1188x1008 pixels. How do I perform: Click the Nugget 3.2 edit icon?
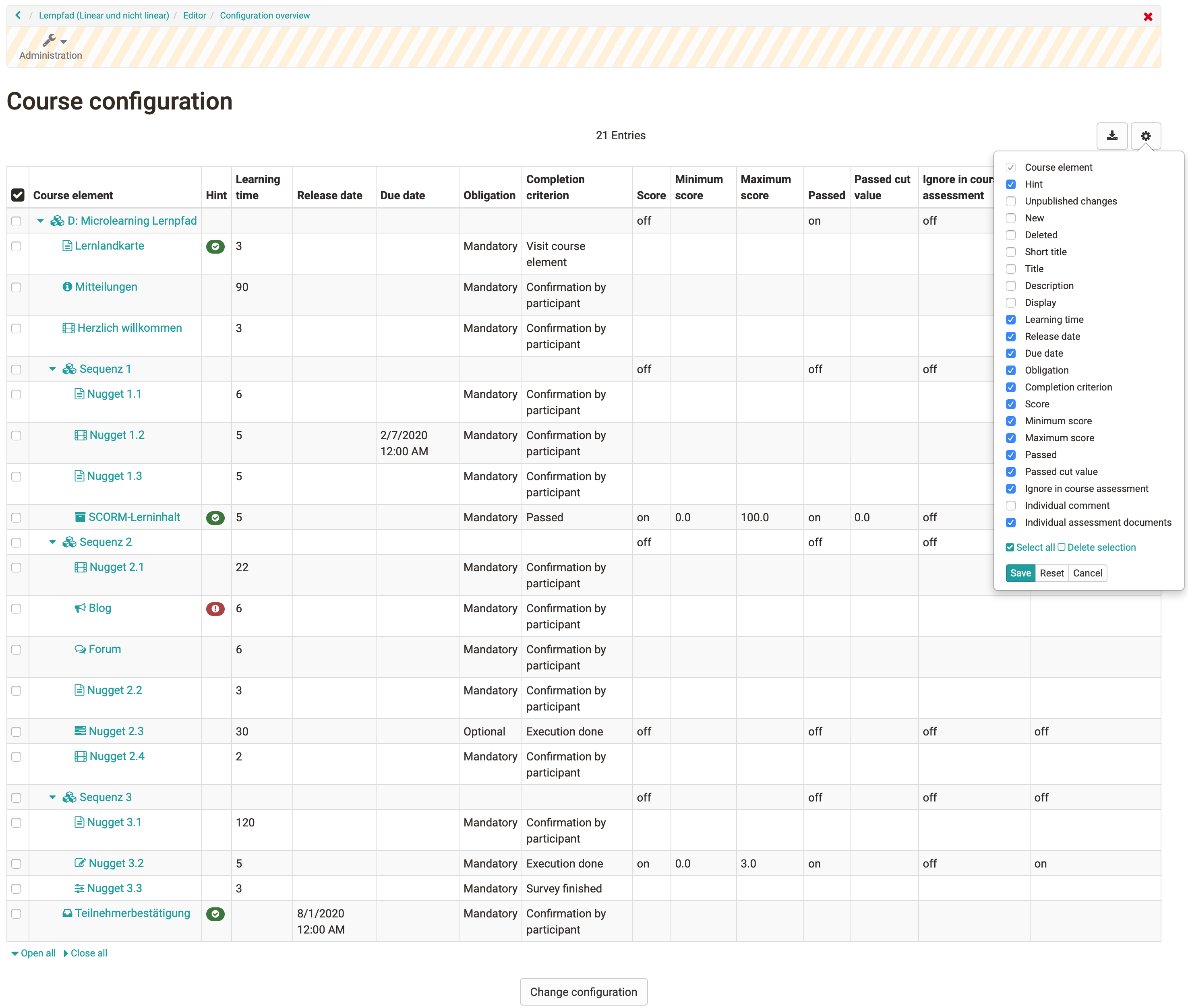[x=80, y=863]
